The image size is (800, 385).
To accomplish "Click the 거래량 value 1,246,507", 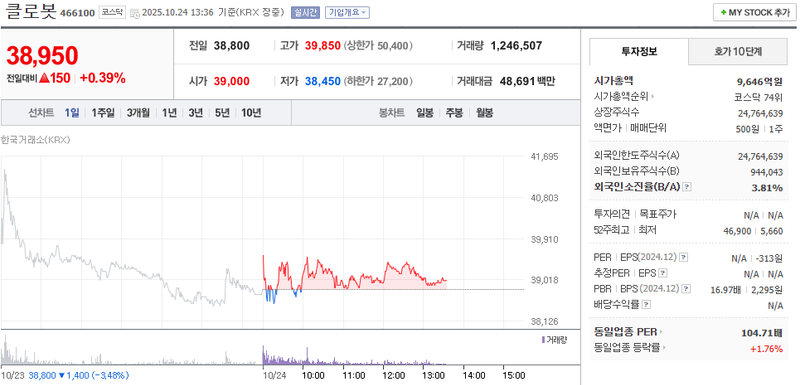I will [x=516, y=46].
